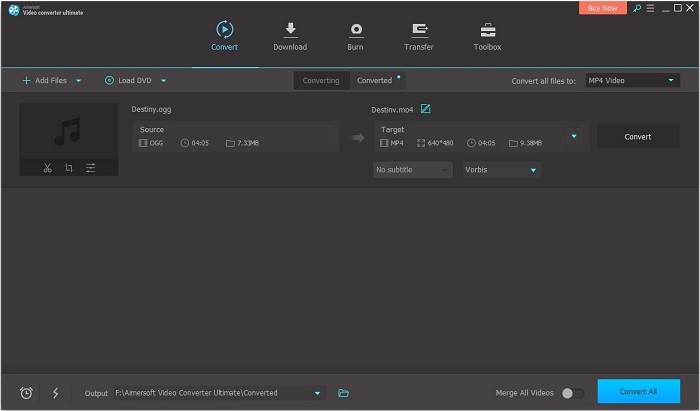Click the target size 9.38MB text
This screenshot has width=700, height=411.
pos(531,143)
